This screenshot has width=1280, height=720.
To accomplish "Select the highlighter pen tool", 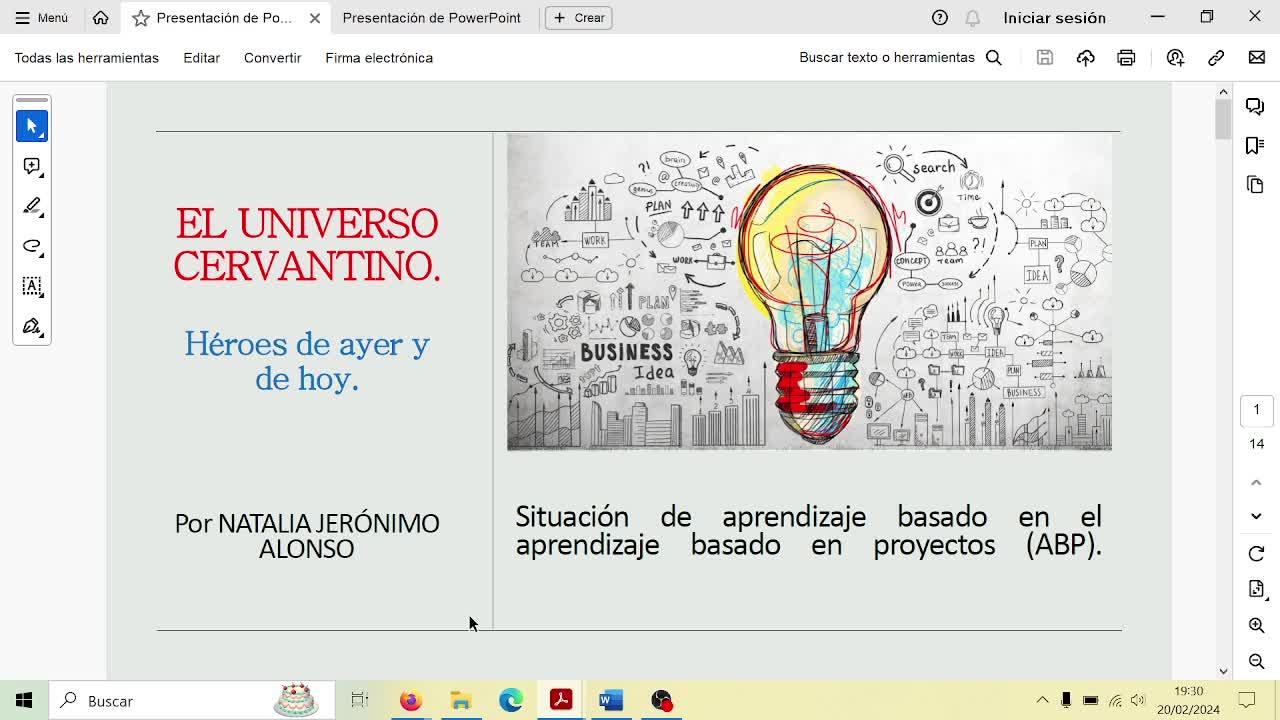I will [x=32, y=206].
